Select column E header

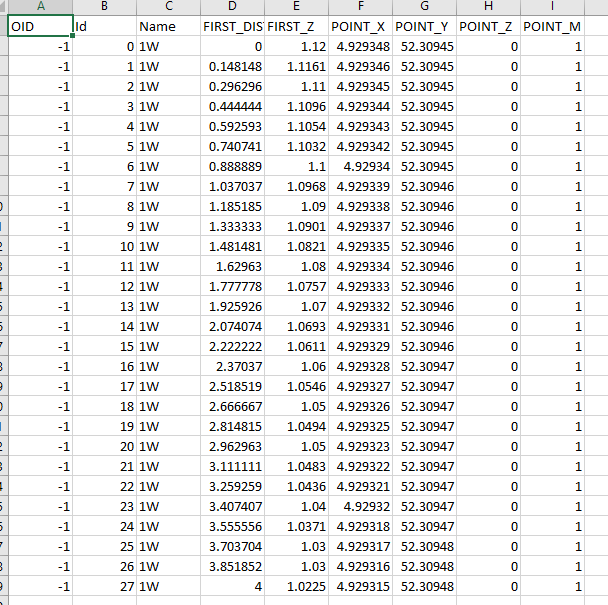pos(296,7)
